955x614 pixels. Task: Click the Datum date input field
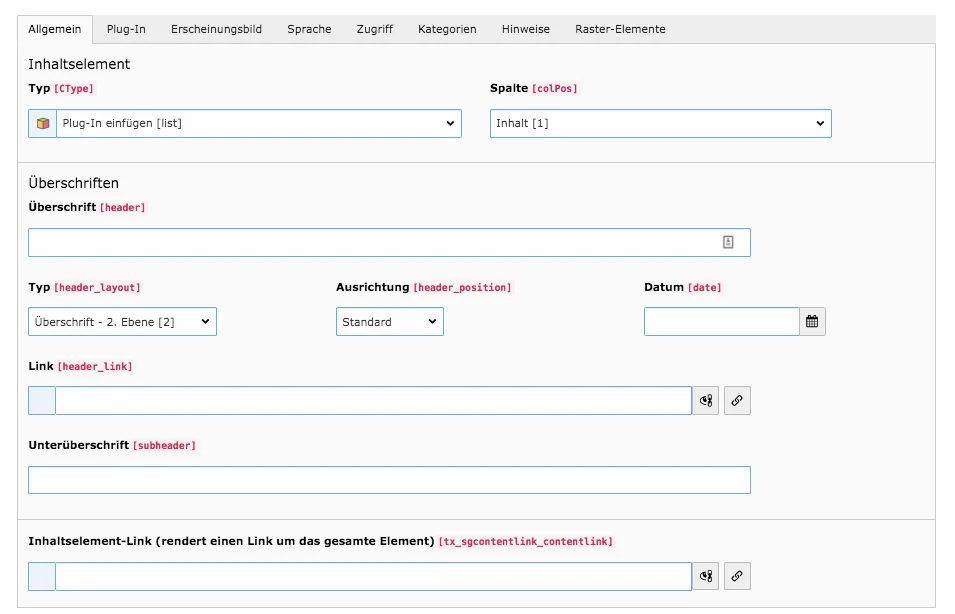pyautogui.click(x=720, y=321)
